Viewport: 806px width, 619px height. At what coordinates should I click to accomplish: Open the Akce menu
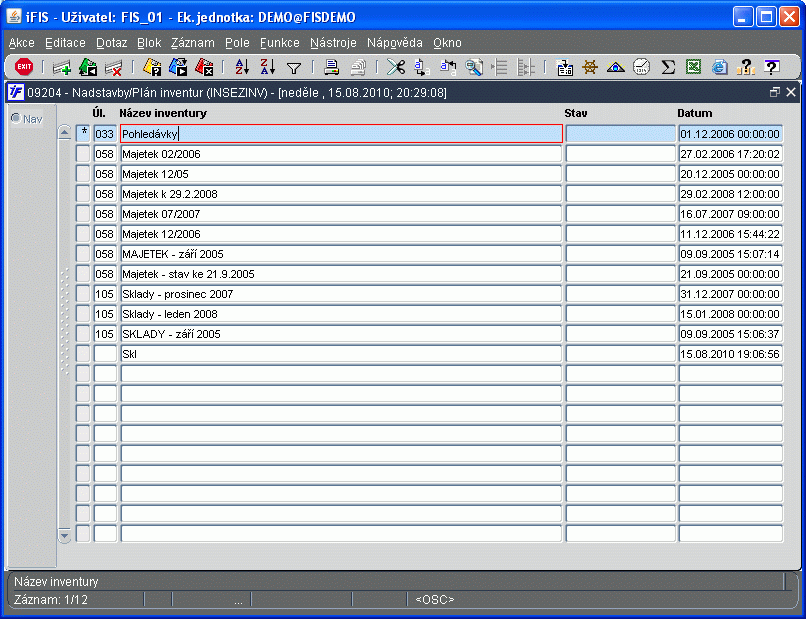pos(22,43)
